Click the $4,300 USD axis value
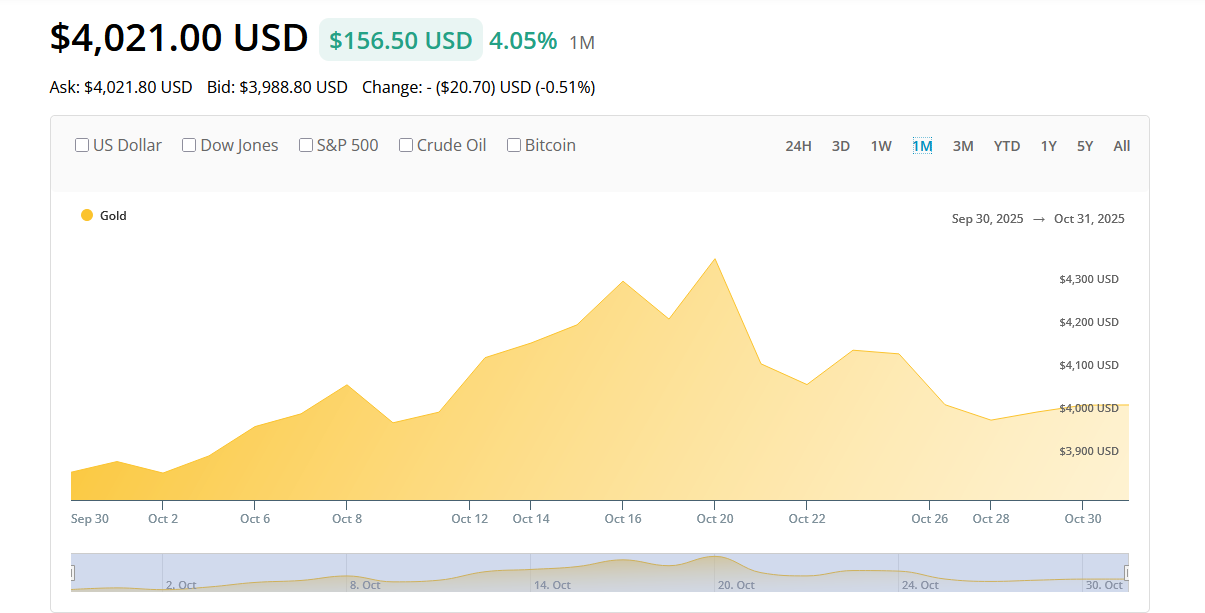The image size is (1205, 613). (1089, 279)
